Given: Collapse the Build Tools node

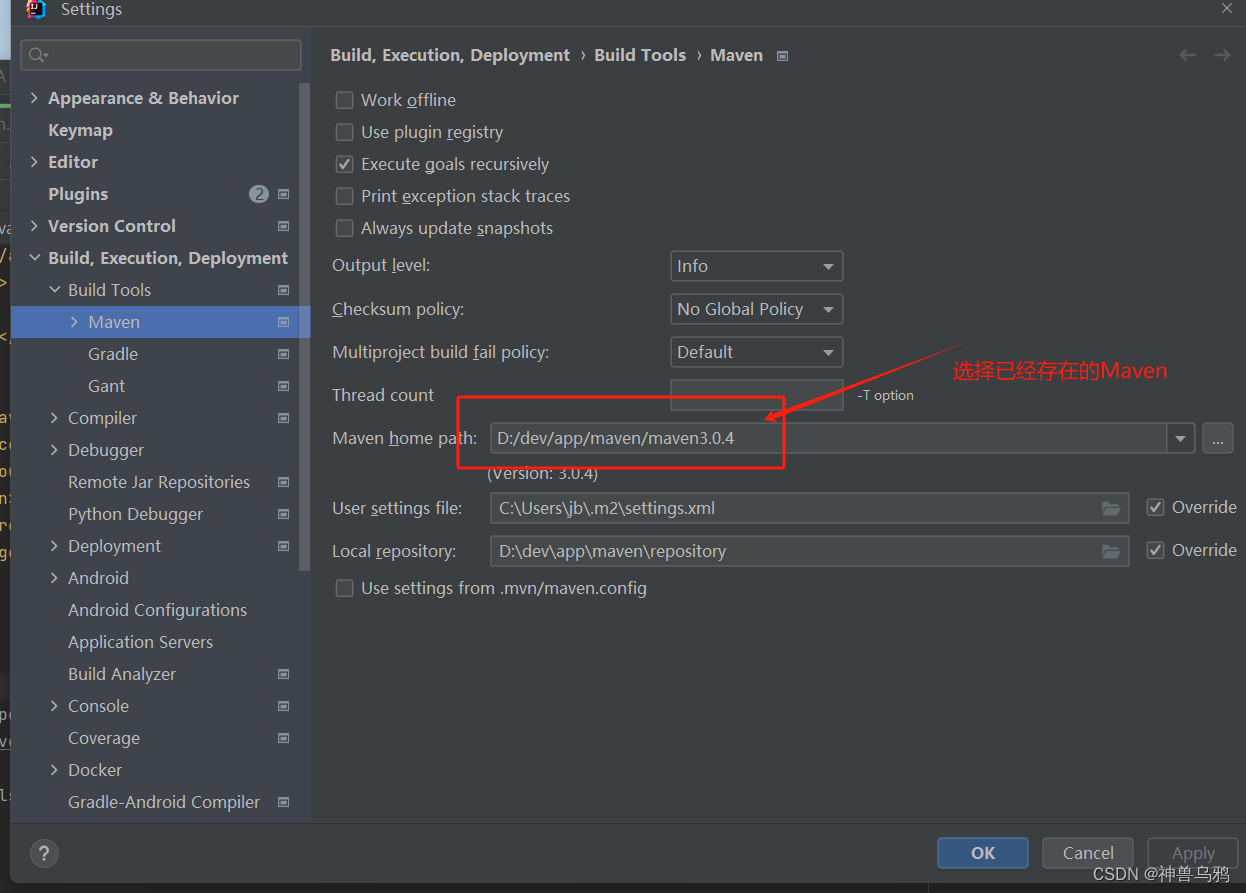Looking at the screenshot, I should click(x=55, y=290).
